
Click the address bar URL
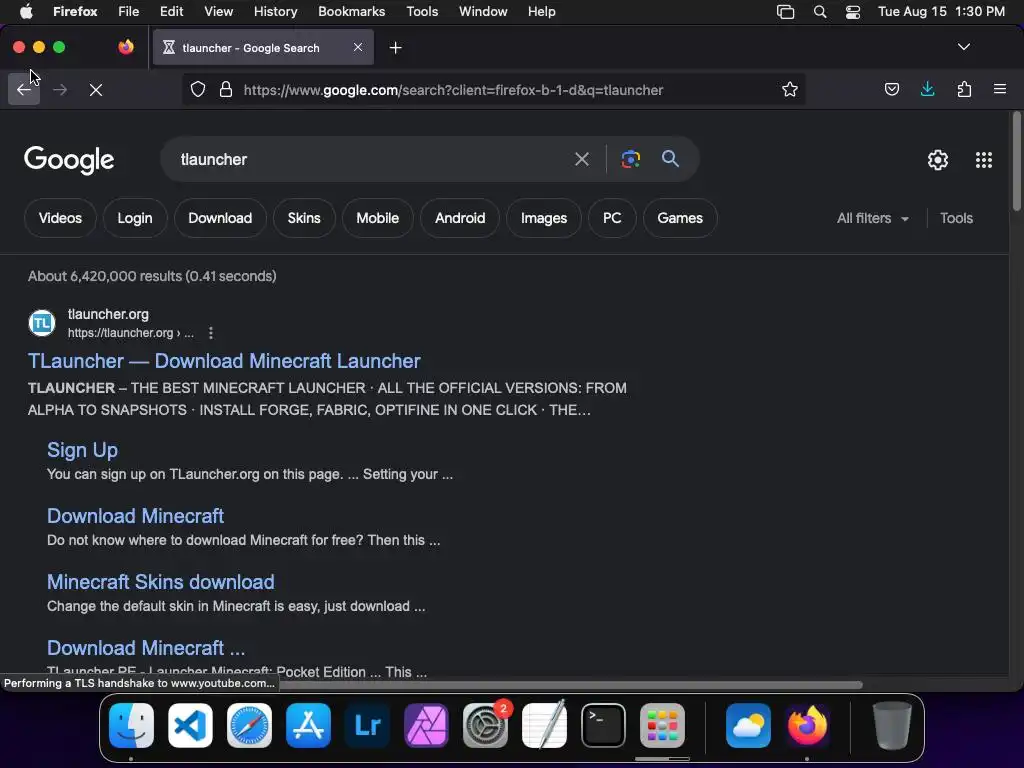tap(453, 89)
